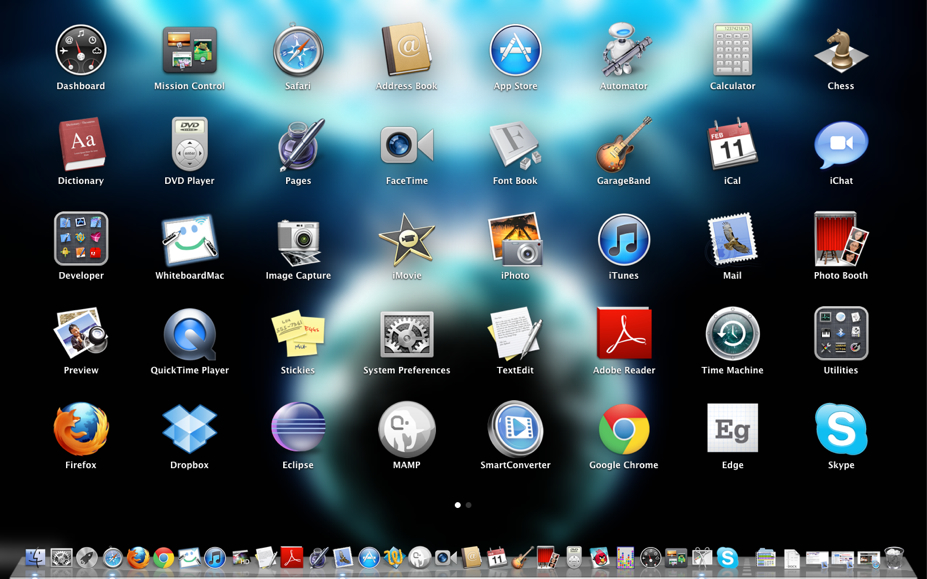Switch to second Launchpad page dot
Screen dimensions: 927x579
click(x=469, y=505)
